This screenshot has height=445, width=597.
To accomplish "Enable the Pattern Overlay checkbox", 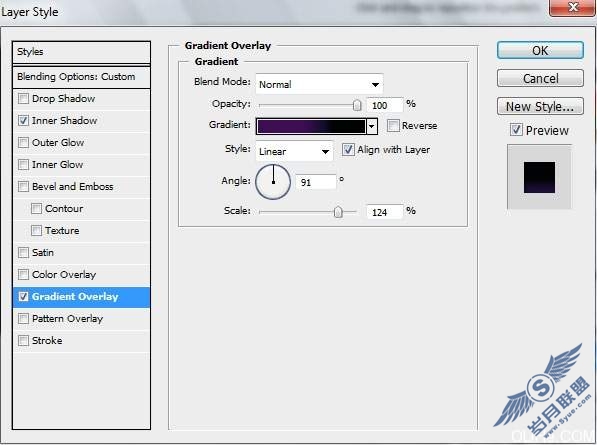I will coord(23,319).
